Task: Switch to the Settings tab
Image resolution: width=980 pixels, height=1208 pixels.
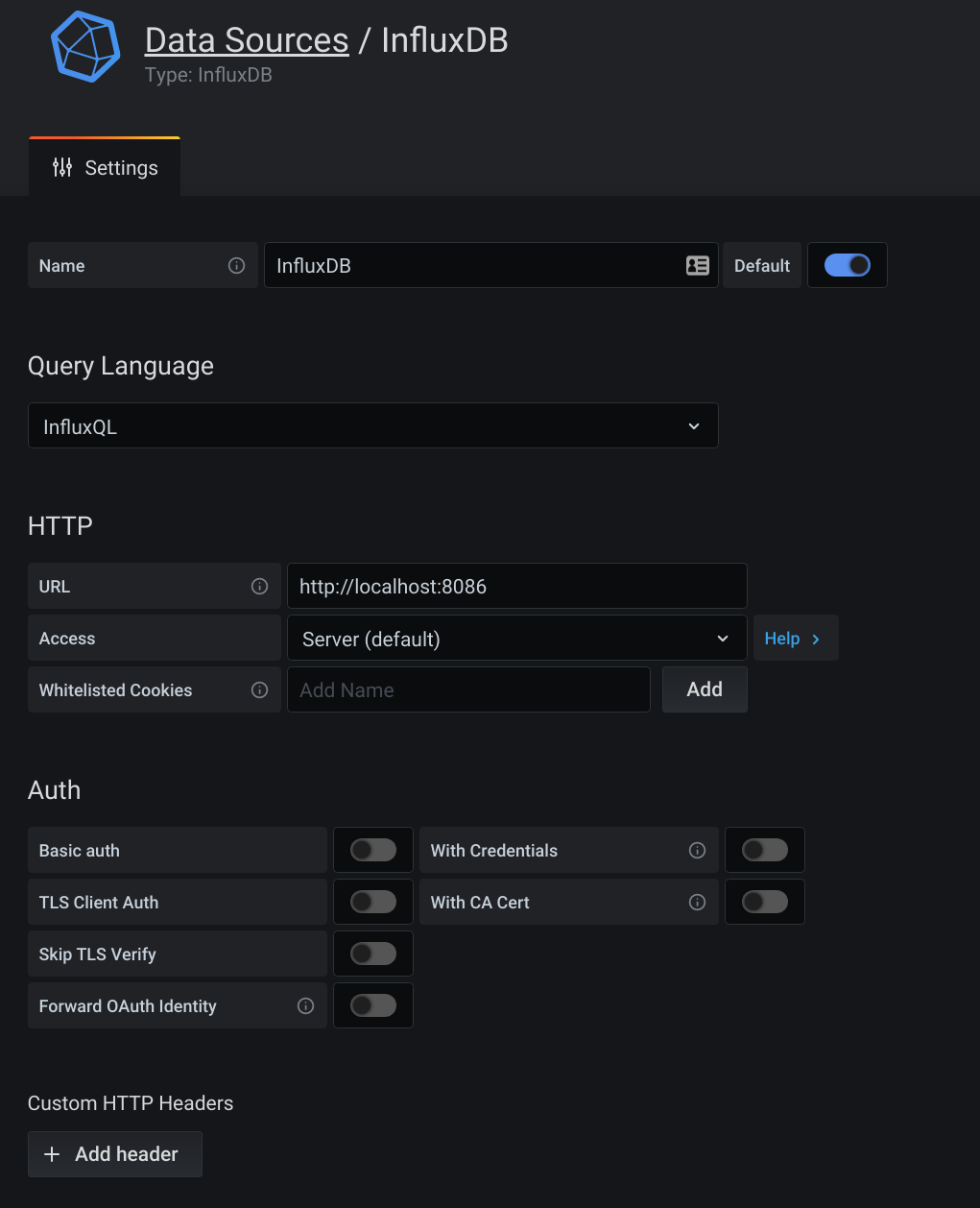Action: click(x=104, y=167)
